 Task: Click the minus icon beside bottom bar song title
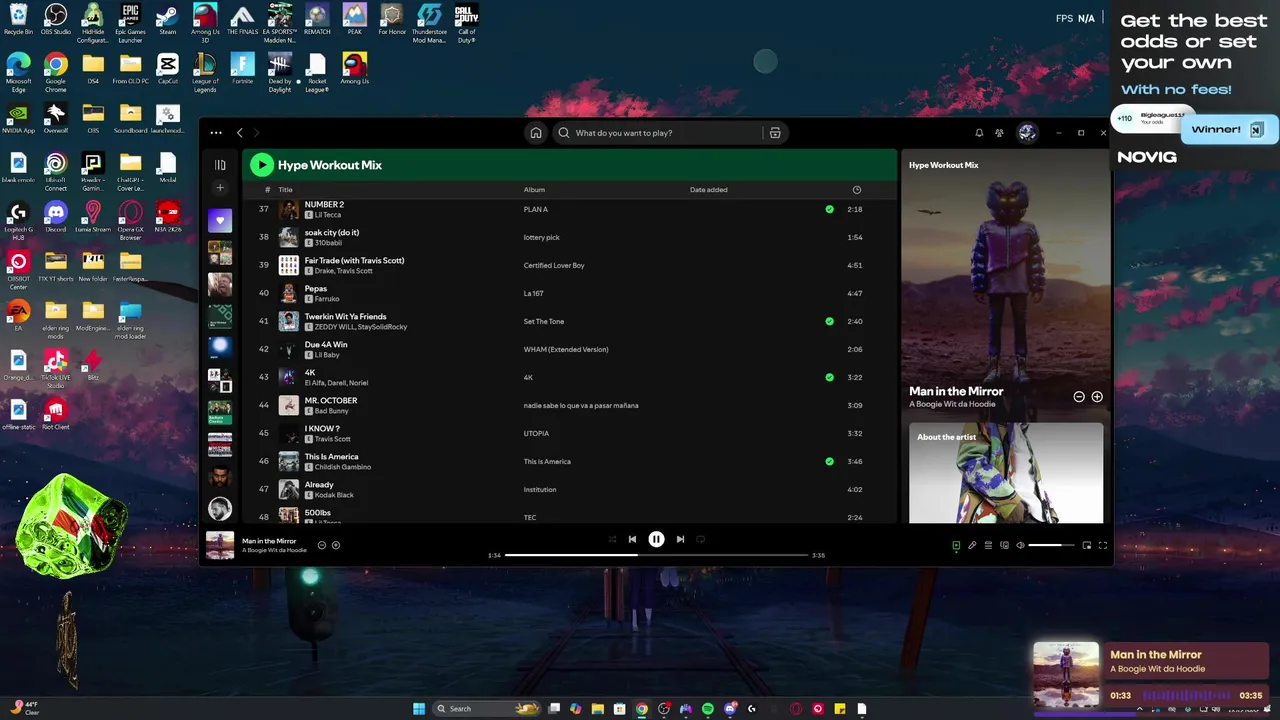coord(322,545)
